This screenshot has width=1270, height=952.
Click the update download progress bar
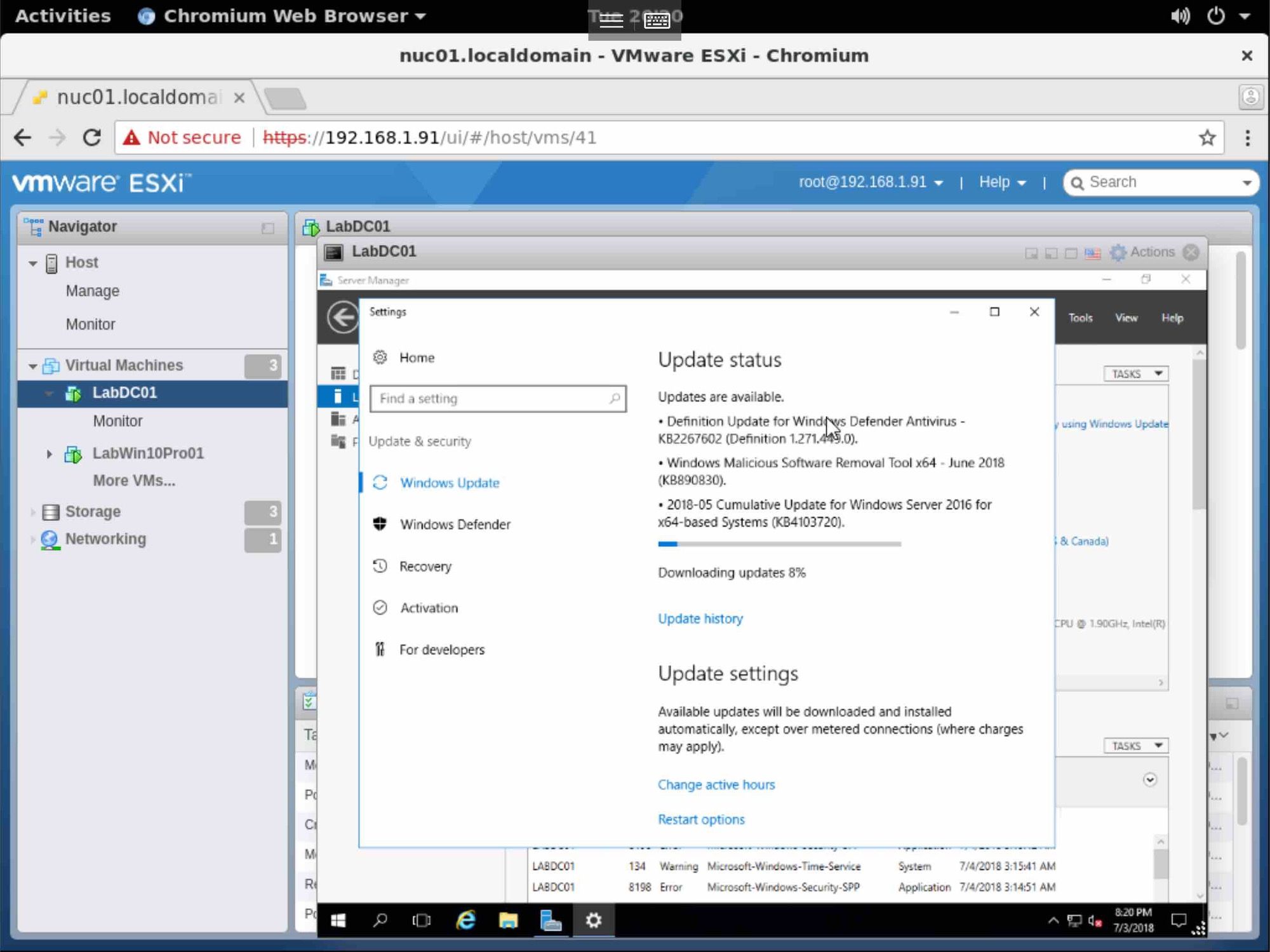779,544
